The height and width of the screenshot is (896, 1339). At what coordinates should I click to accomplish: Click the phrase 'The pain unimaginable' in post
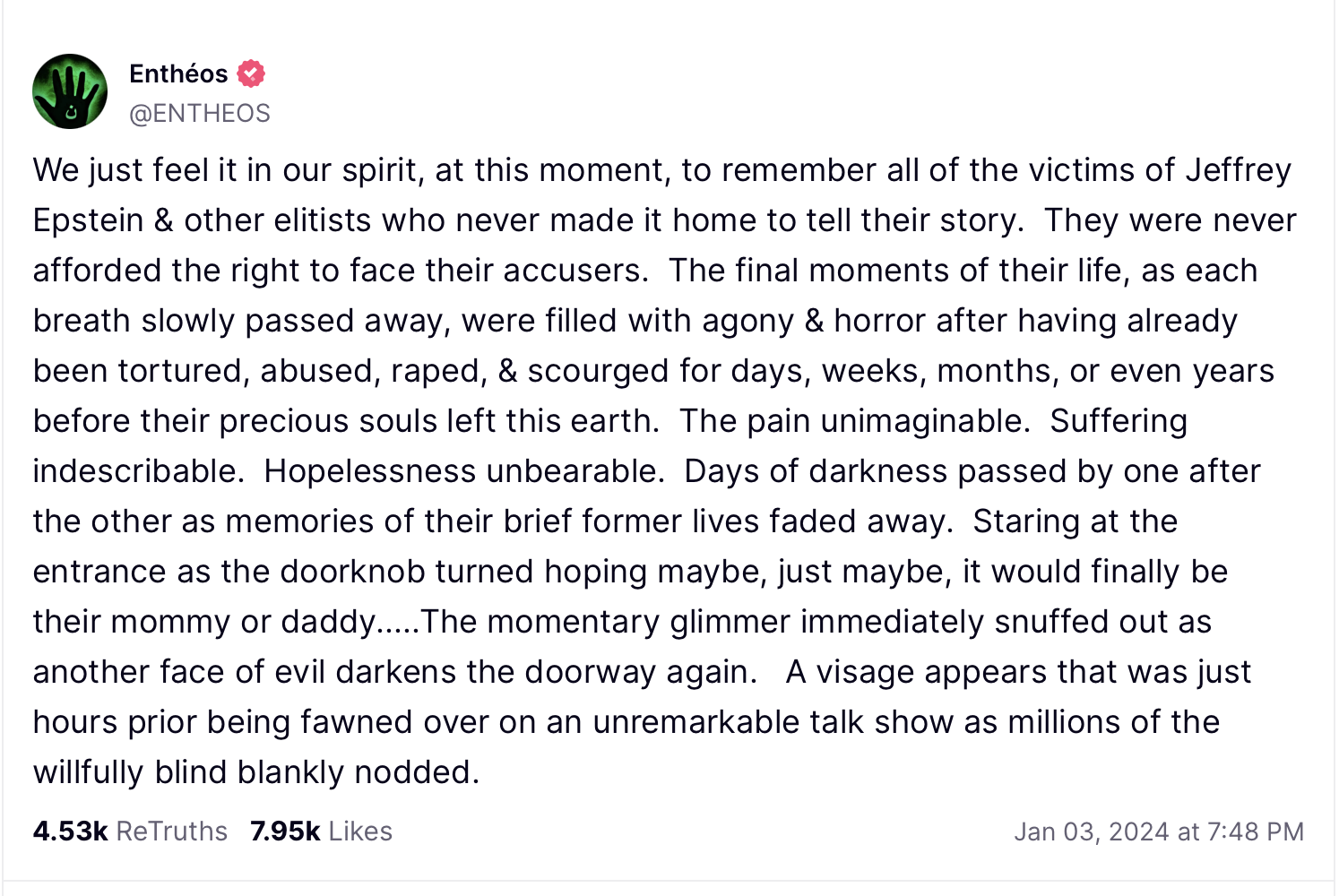(x=854, y=421)
